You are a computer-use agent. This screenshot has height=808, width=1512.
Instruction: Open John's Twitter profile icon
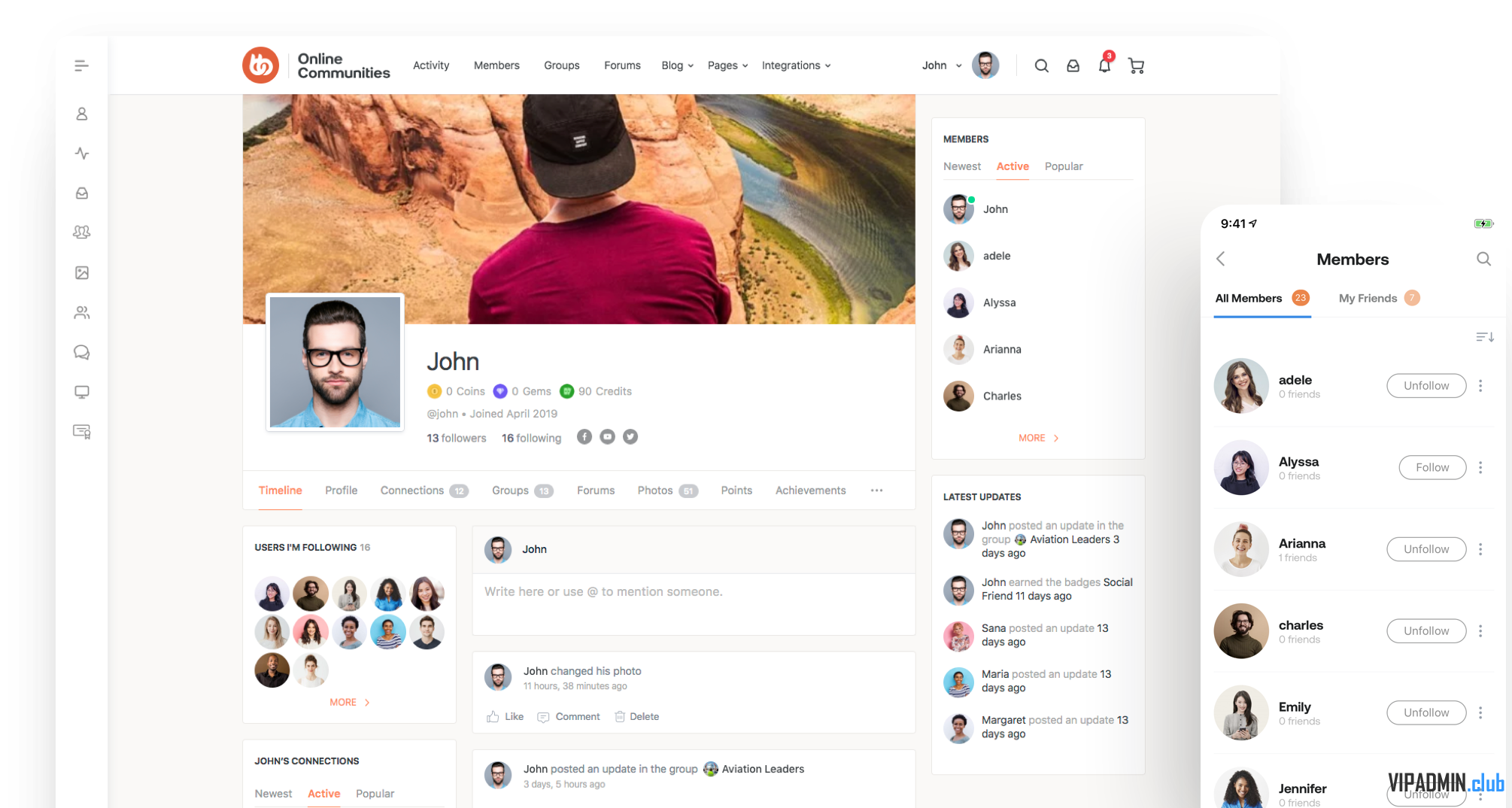tap(630, 437)
